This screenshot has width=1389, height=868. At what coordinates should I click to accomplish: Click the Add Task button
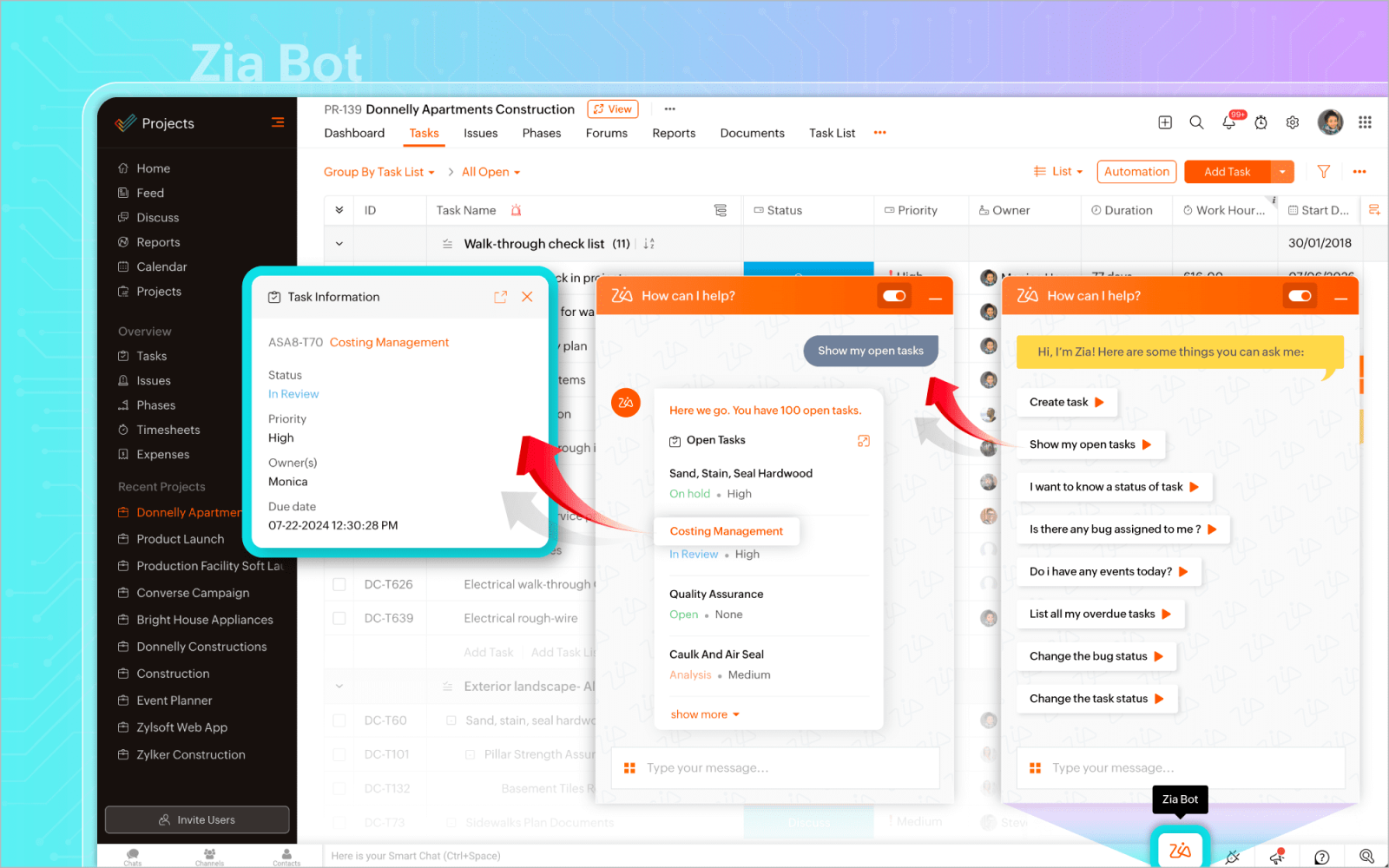click(x=1227, y=172)
